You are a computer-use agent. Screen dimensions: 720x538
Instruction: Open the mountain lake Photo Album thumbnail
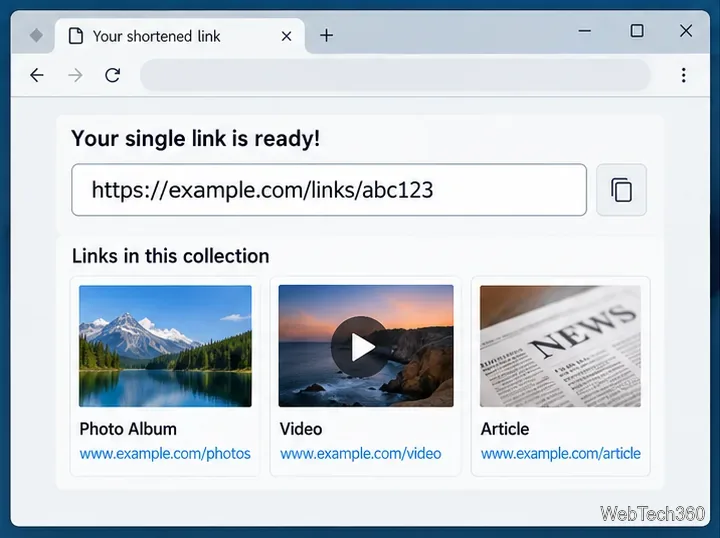click(165, 346)
